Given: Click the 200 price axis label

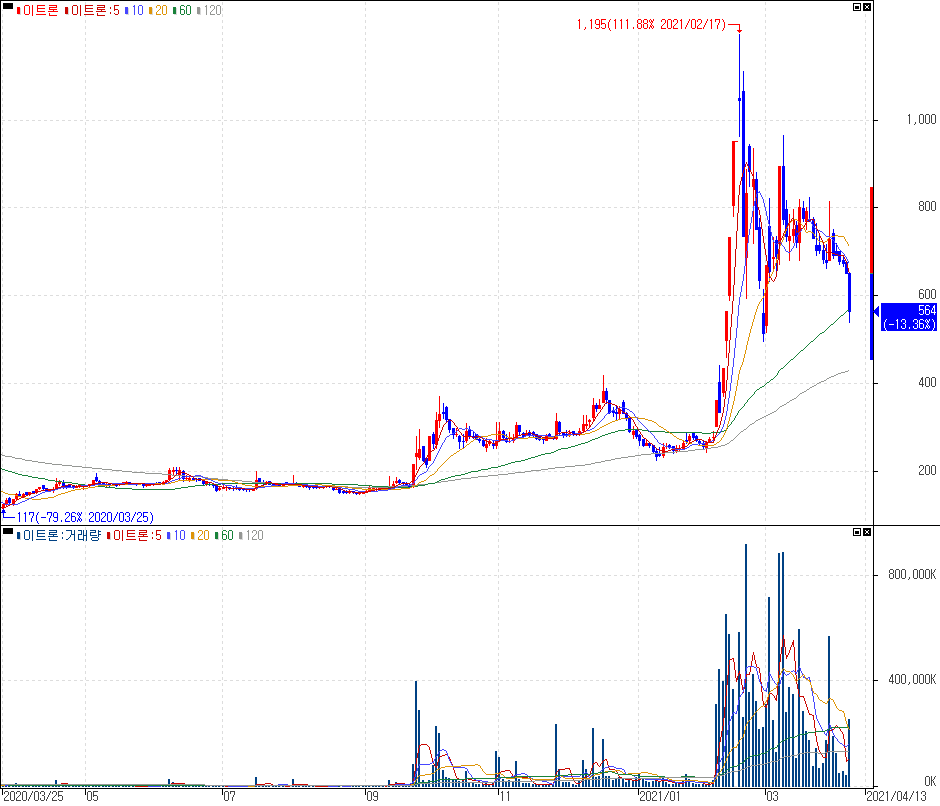Looking at the screenshot, I should tap(927, 470).
